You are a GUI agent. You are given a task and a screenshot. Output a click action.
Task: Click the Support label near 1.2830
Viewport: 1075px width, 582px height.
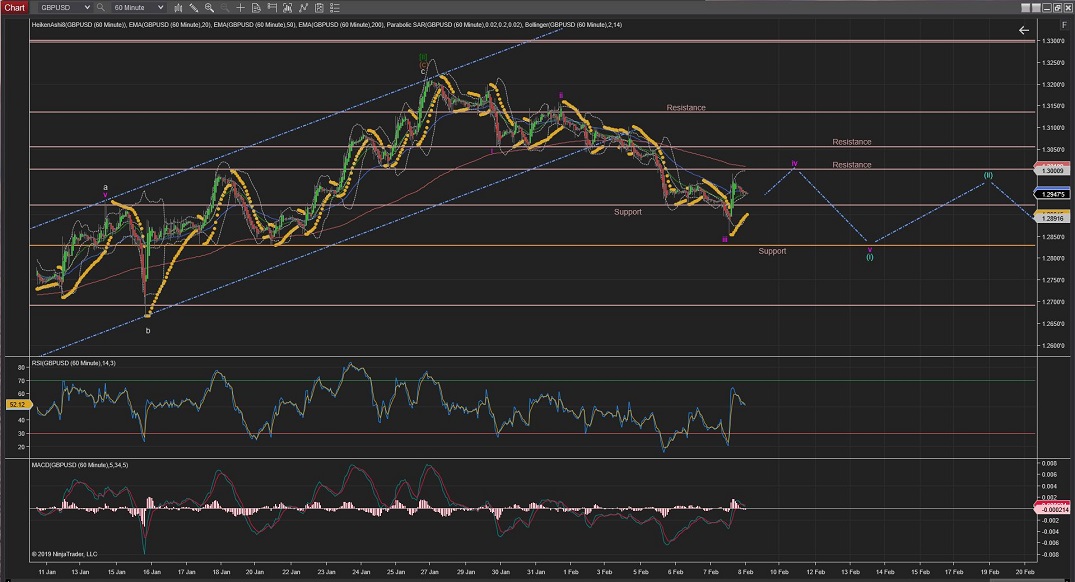(772, 251)
